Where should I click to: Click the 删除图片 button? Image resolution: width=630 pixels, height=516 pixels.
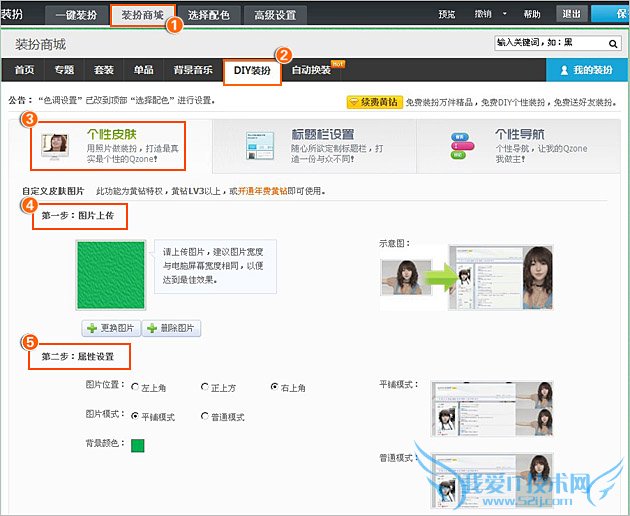click(171, 328)
